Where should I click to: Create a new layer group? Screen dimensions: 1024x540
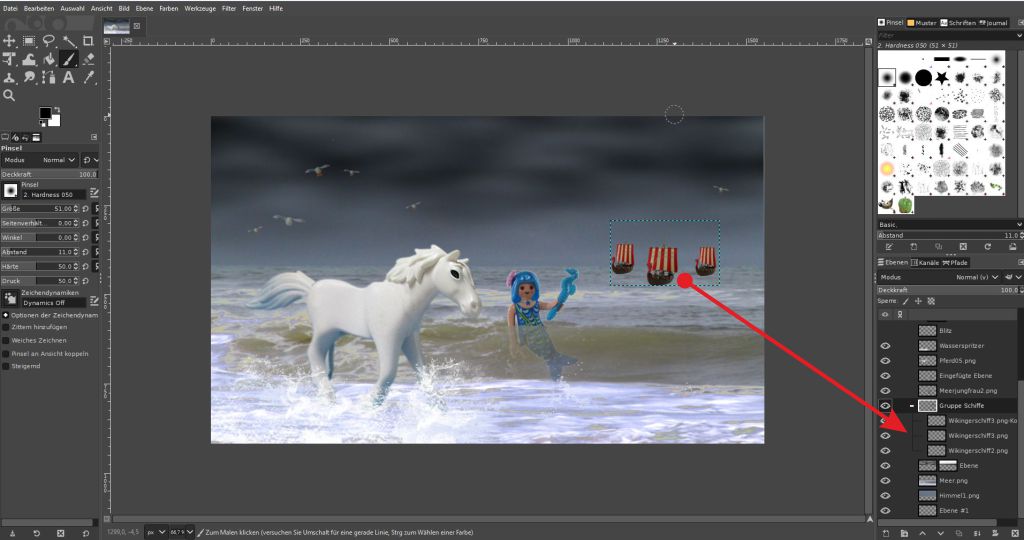(x=904, y=533)
